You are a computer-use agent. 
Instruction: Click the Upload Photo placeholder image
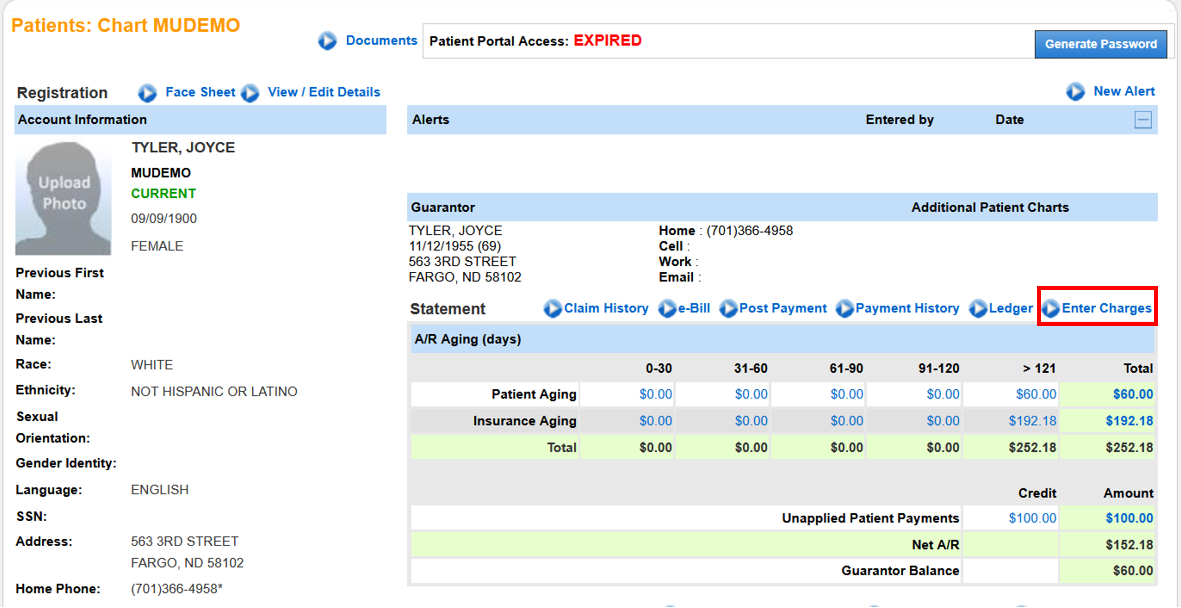coord(64,197)
